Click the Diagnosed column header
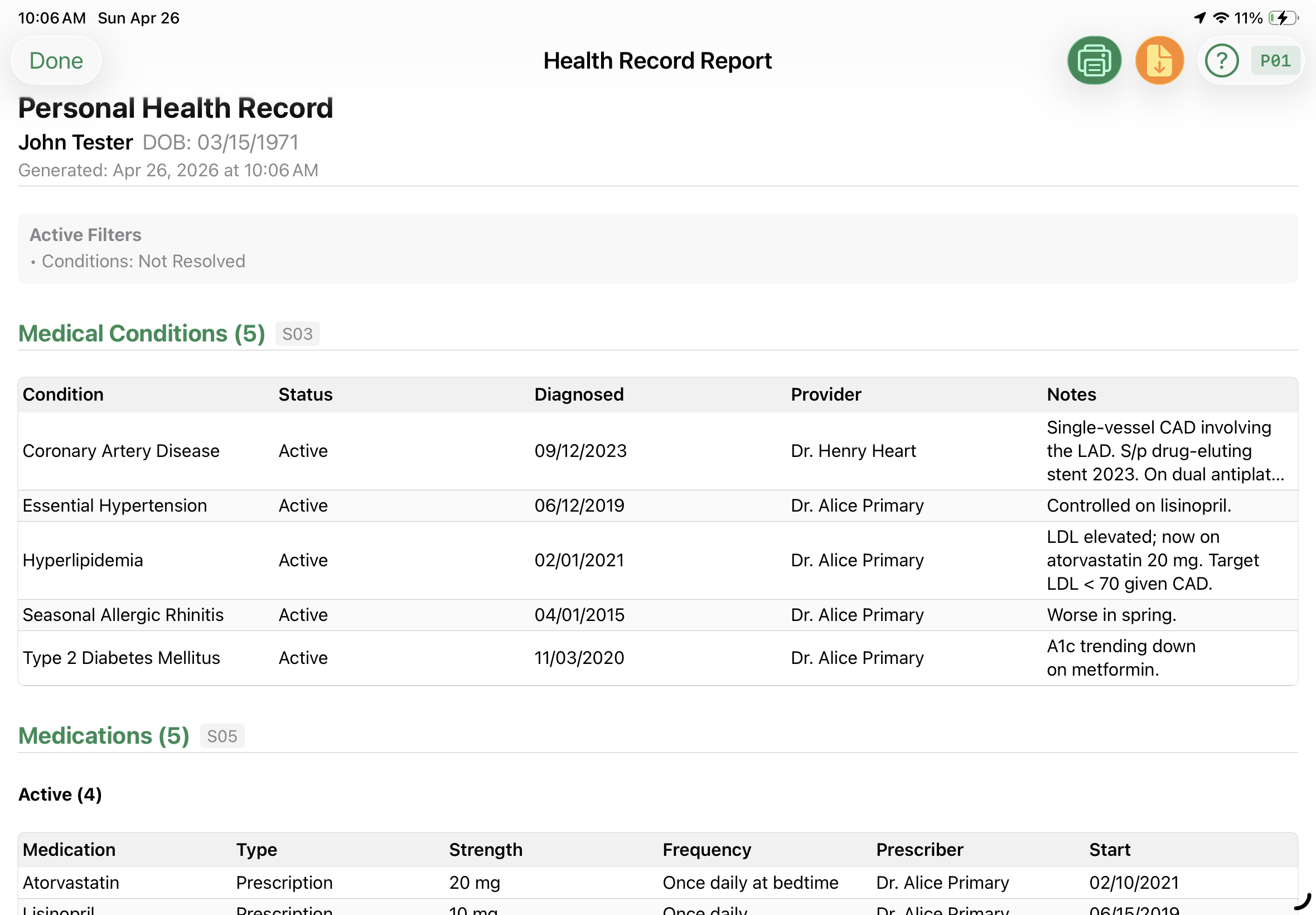The image size is (1316, 915). tap(579, 394)
